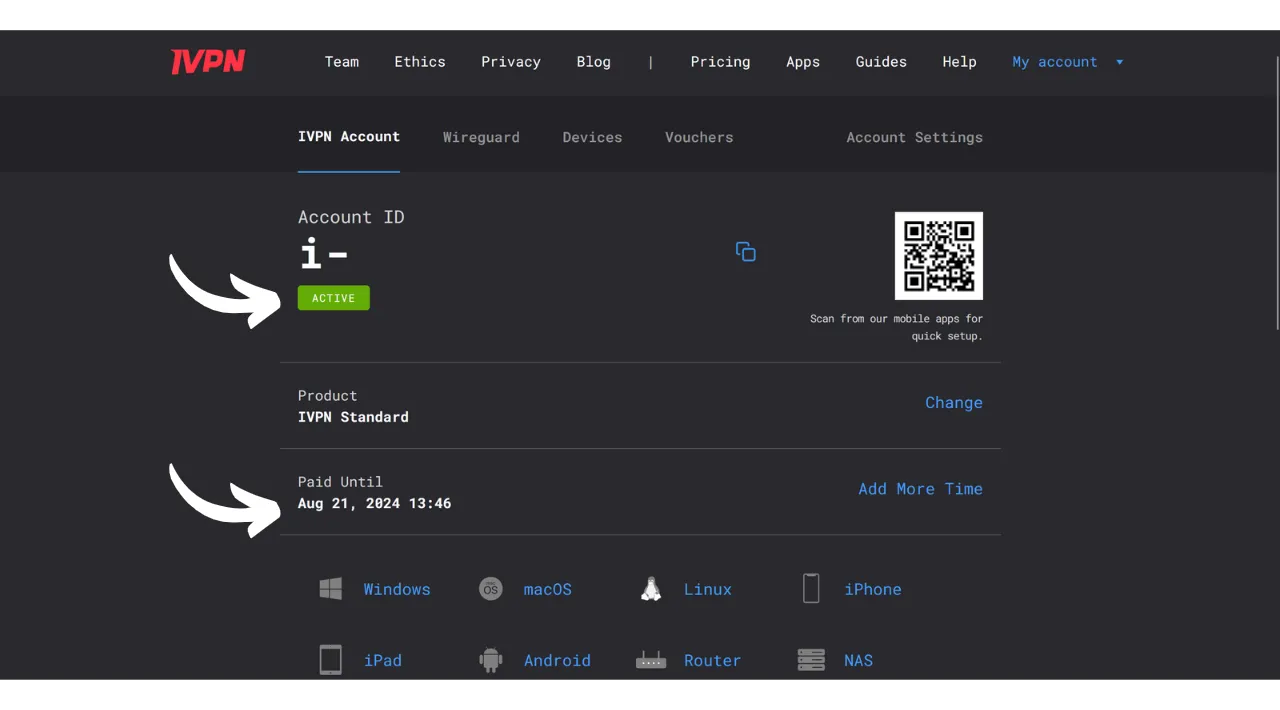Click the Account ID label
Viewport: 1280px width, 710px height.
pos(351,217)
